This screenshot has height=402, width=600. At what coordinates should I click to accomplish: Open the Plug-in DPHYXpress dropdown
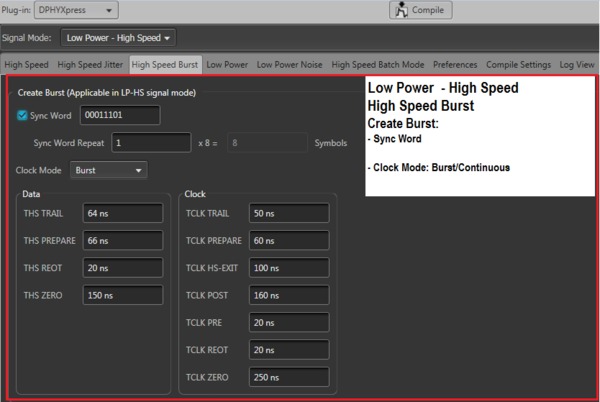click(x=76, y=10)
